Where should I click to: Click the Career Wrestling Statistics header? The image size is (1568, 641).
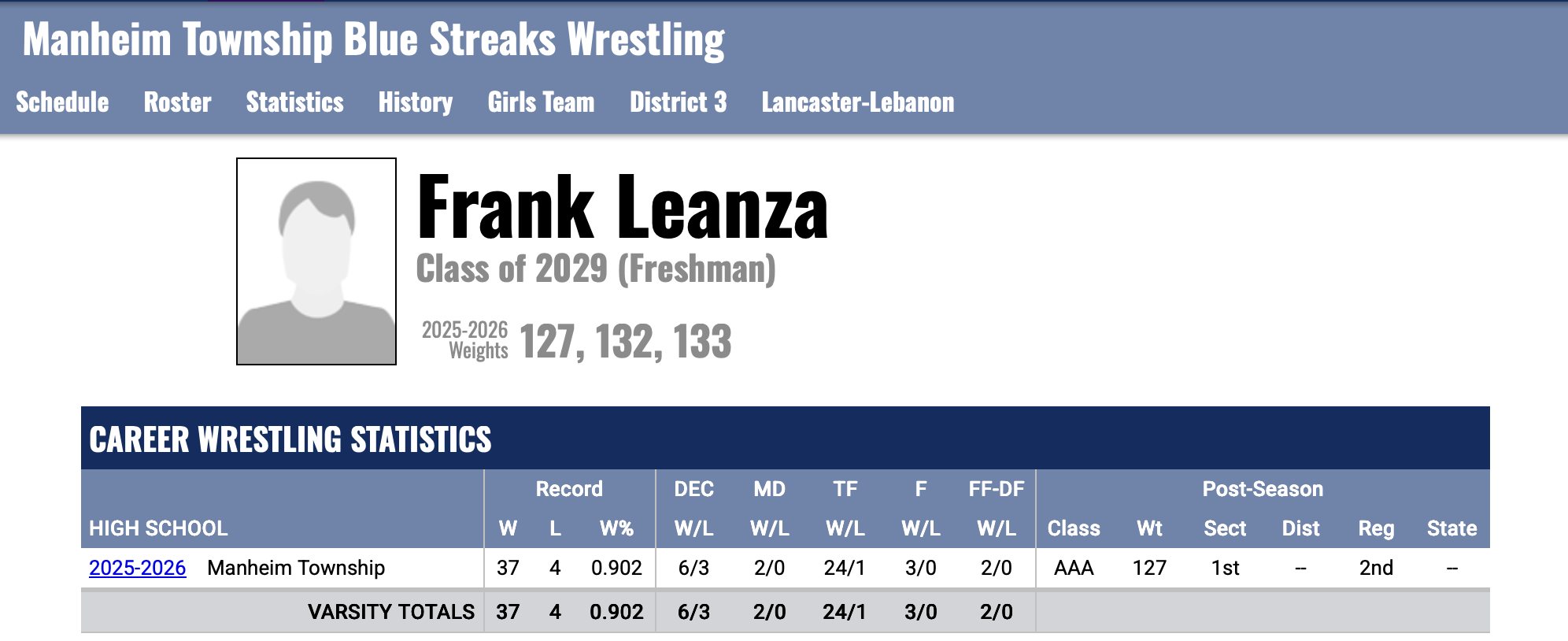pyautogui.click(x=290, y=439)
